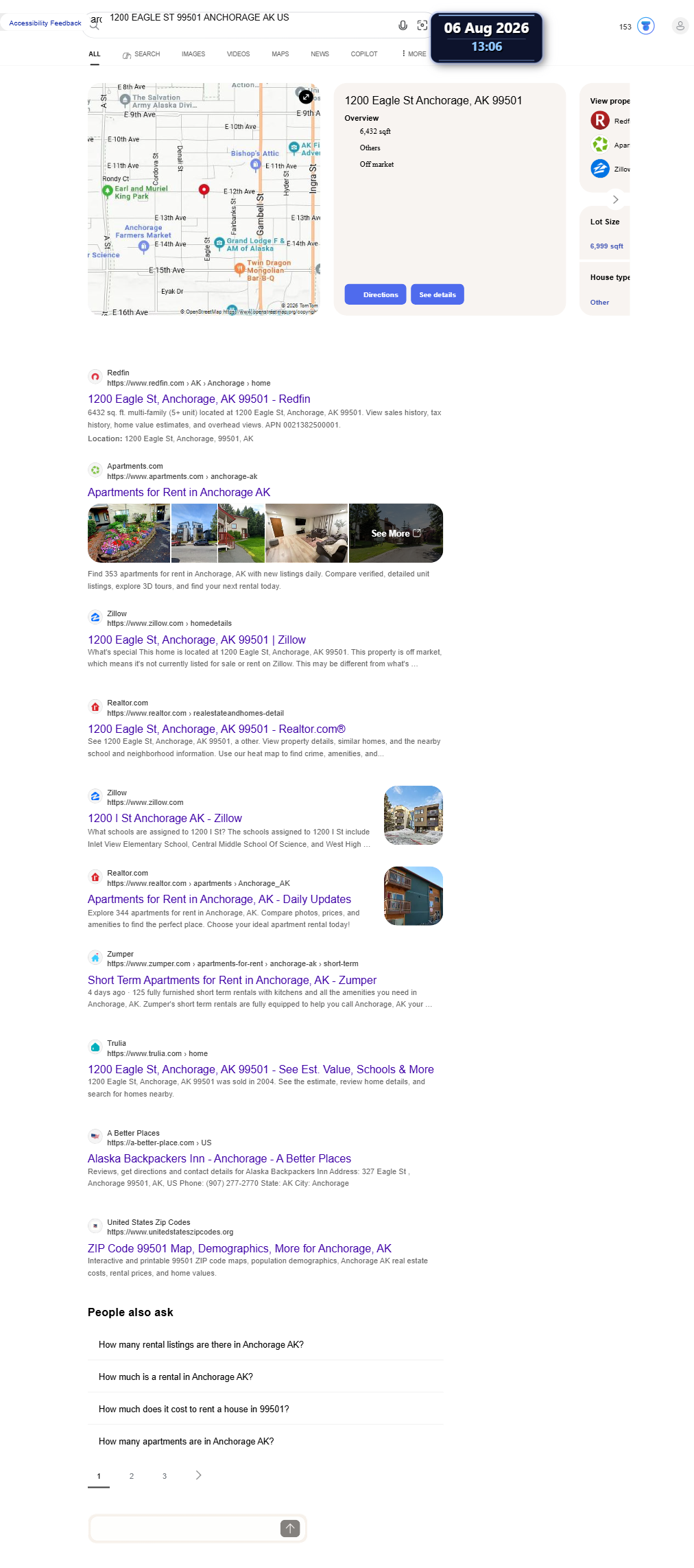Viewport: 694px width, 1568px height.
Task: Click Twin Dragon Mongolian Bar-B-Q marker
Action: (239, 268)
